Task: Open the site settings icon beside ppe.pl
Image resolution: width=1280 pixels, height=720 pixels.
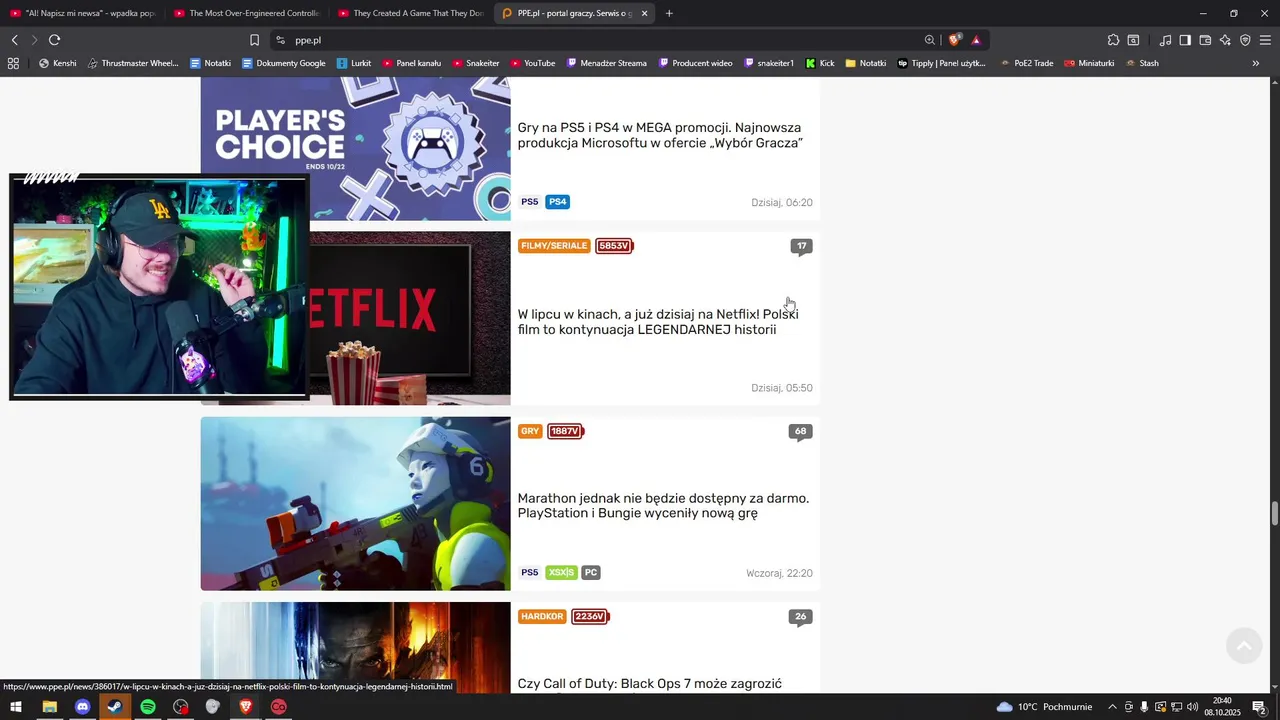Action: pyautogui.click(x=280, y=40)
